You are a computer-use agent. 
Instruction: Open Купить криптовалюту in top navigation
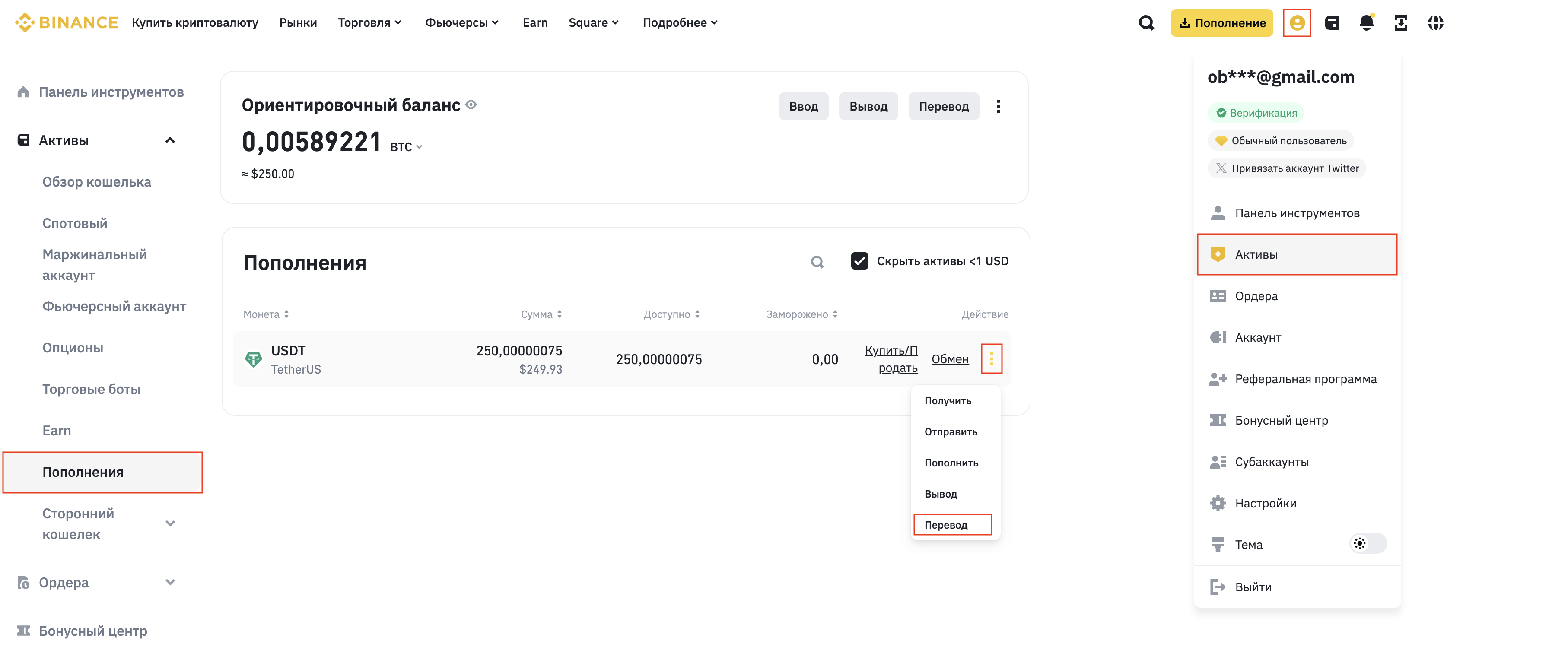[x=195, y=22]
